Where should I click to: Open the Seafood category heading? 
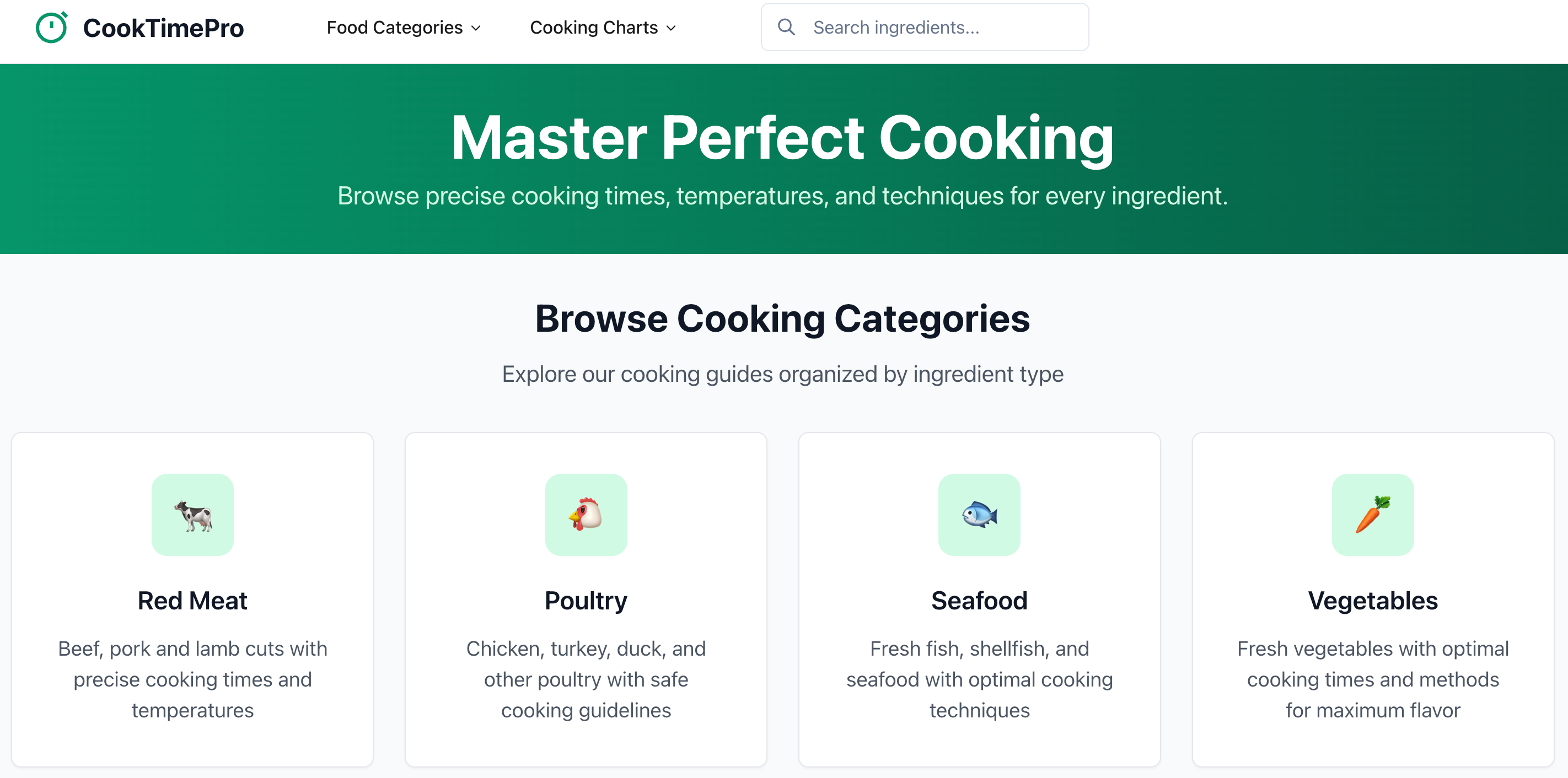coord(979,601)
